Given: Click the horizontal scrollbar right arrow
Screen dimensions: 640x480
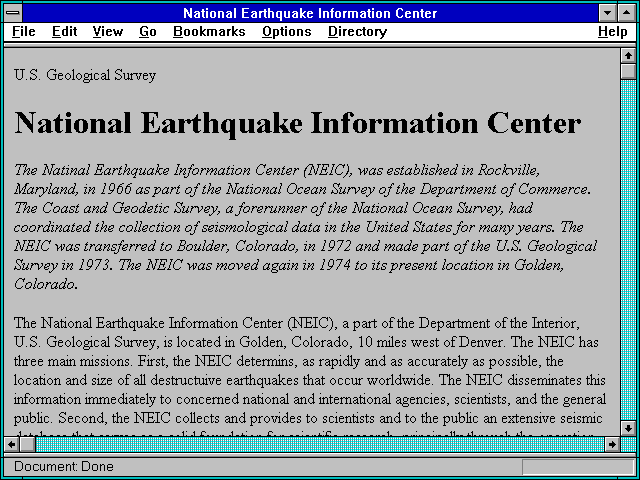Looking at the screenshot, I should coord(612,444).
